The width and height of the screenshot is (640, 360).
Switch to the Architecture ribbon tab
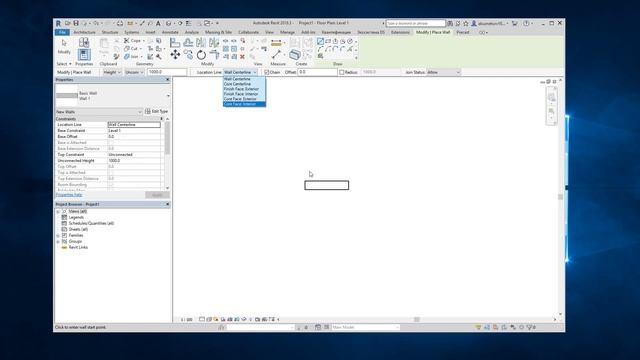(x=84, y=32)
